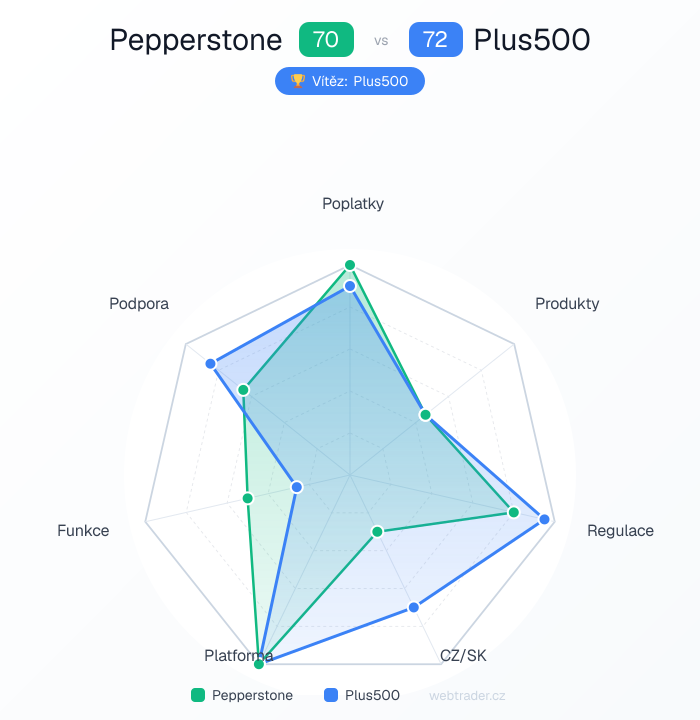The height and width of the screenshot is (720, 700).
Task: Toggle Plus500 series via legend label
Action: coord(372,695)
